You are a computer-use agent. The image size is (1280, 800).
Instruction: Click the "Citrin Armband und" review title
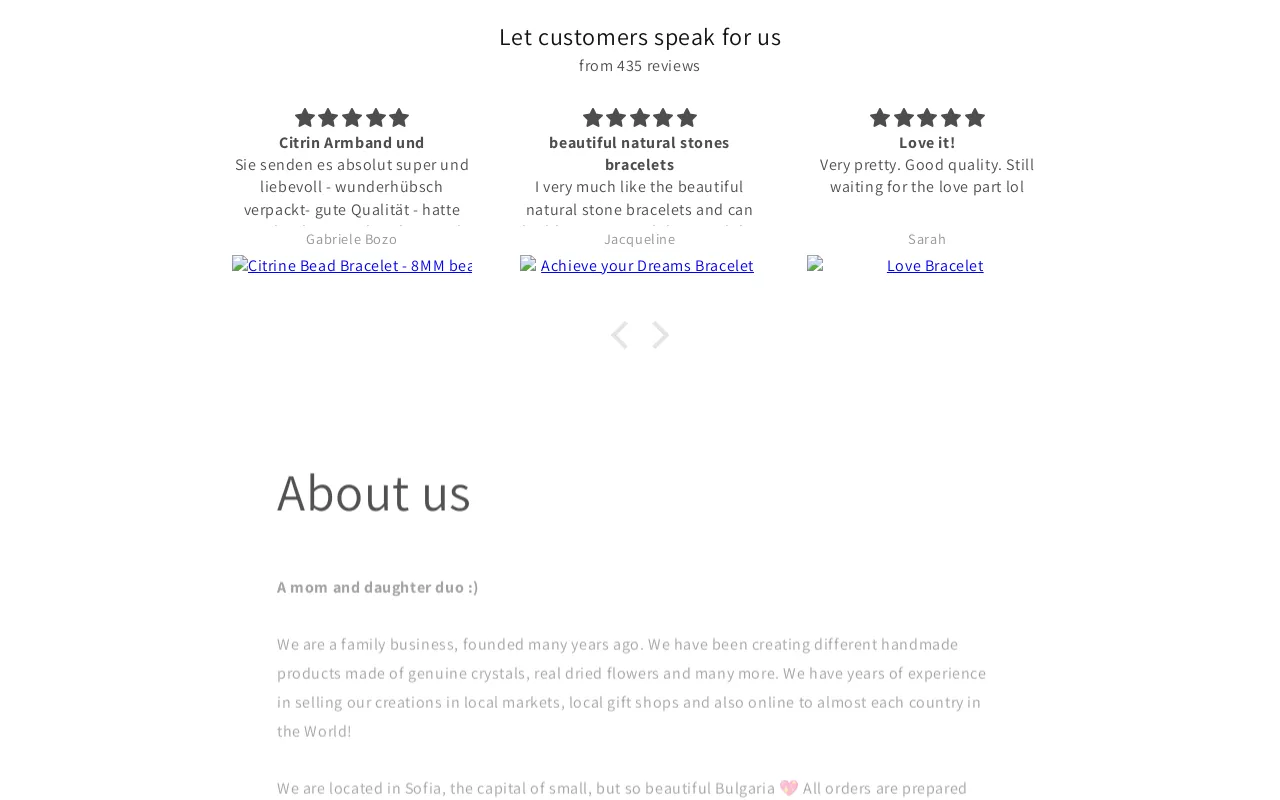click(352, 143)
